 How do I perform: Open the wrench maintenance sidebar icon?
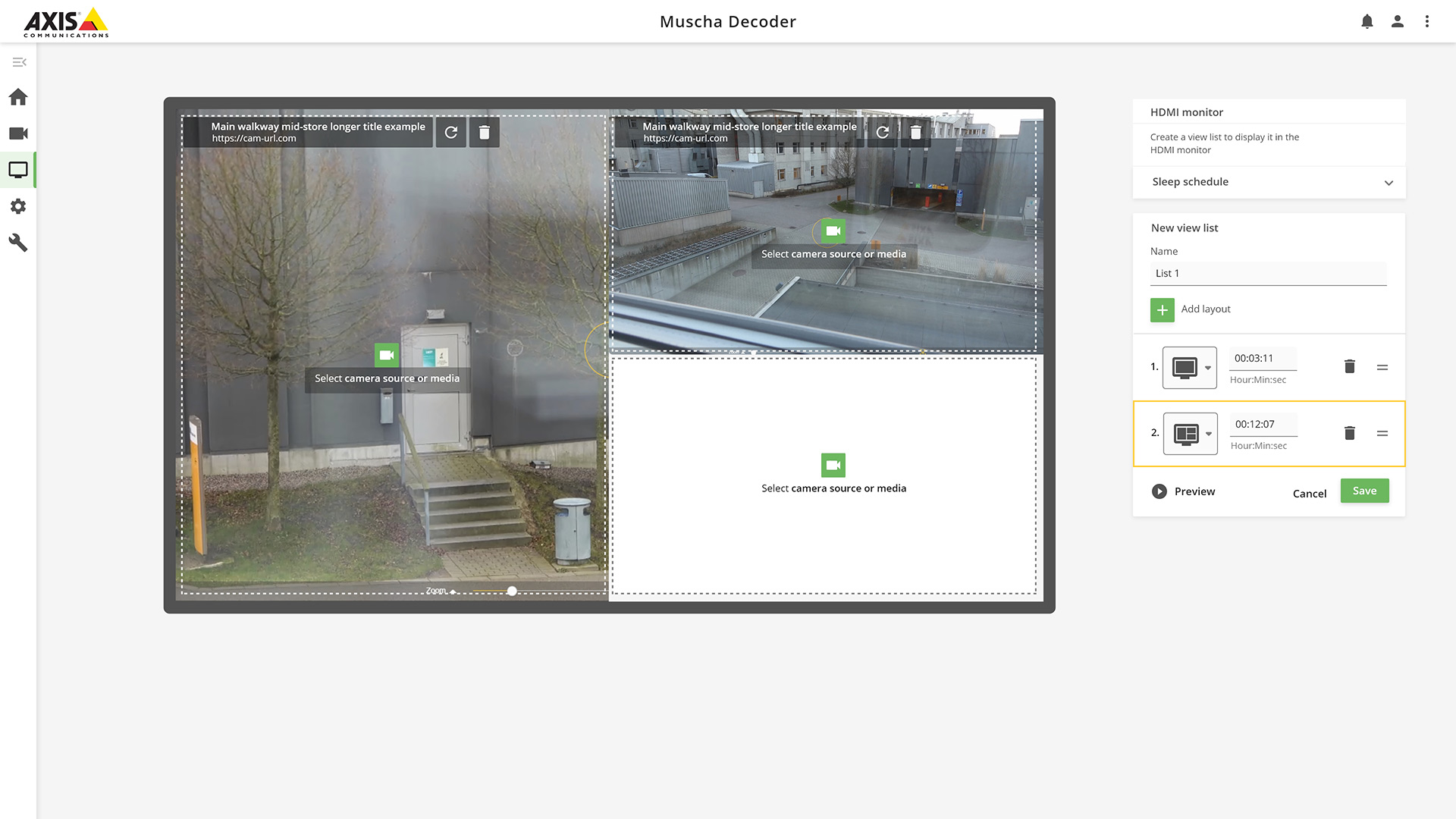pos(18,243)
